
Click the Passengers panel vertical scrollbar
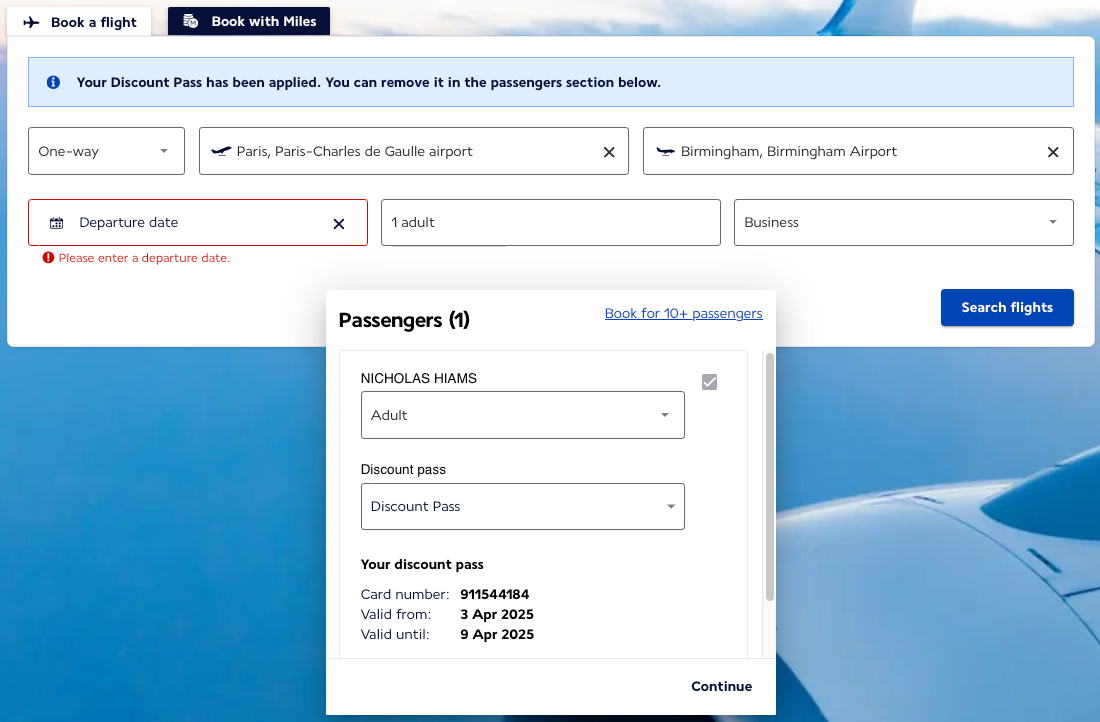tap(770, 477)
